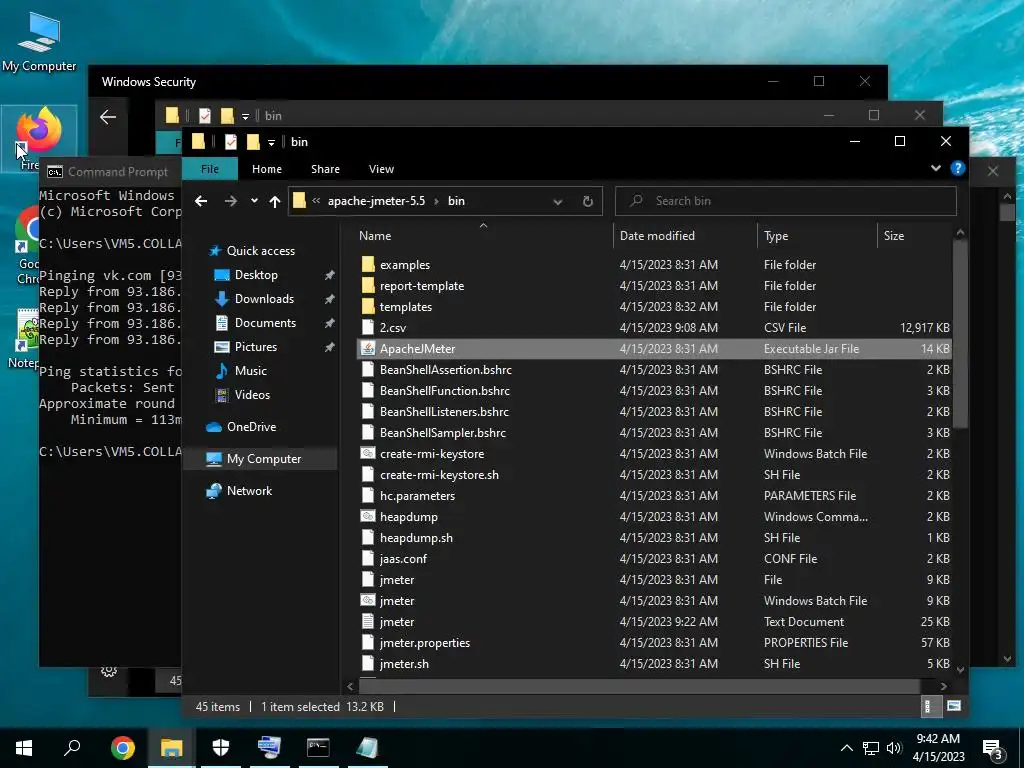The width and height of the screenshot is (1024, 768).
Task: Open Google Chrome from the taskbar
Action: [123, 748]
